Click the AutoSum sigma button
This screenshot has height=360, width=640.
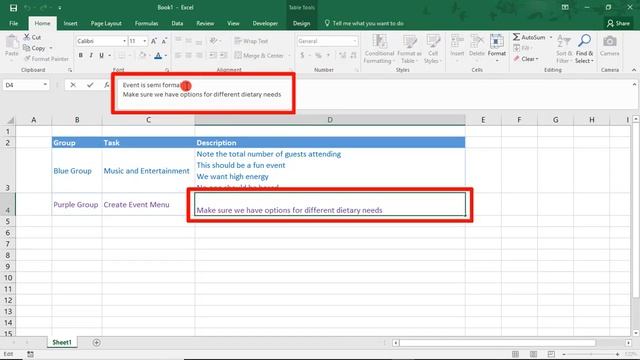529,37
